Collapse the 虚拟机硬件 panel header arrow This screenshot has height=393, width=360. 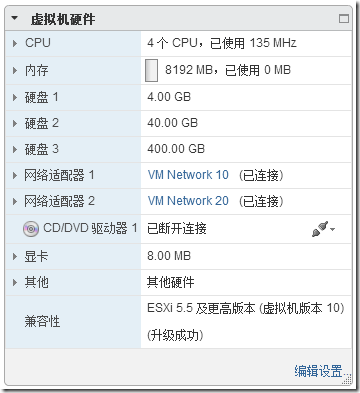14,18
